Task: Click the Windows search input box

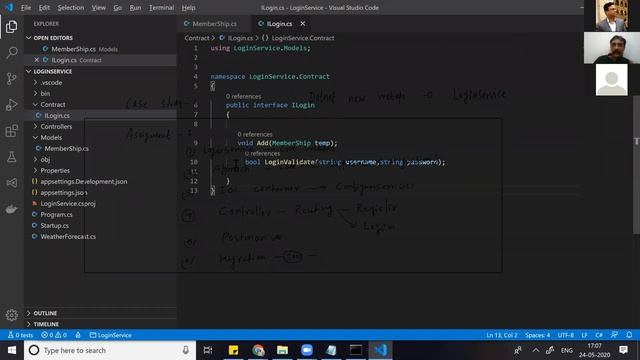Action: pyautogui.click(x=110, y=350)
